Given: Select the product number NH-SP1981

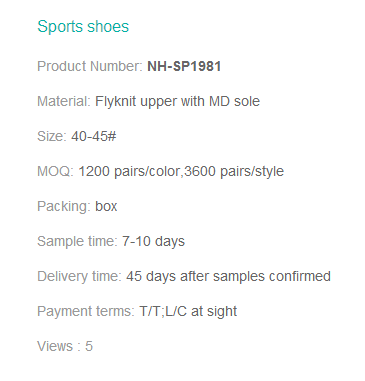Looking at the screenshot, I should point(184,66).
